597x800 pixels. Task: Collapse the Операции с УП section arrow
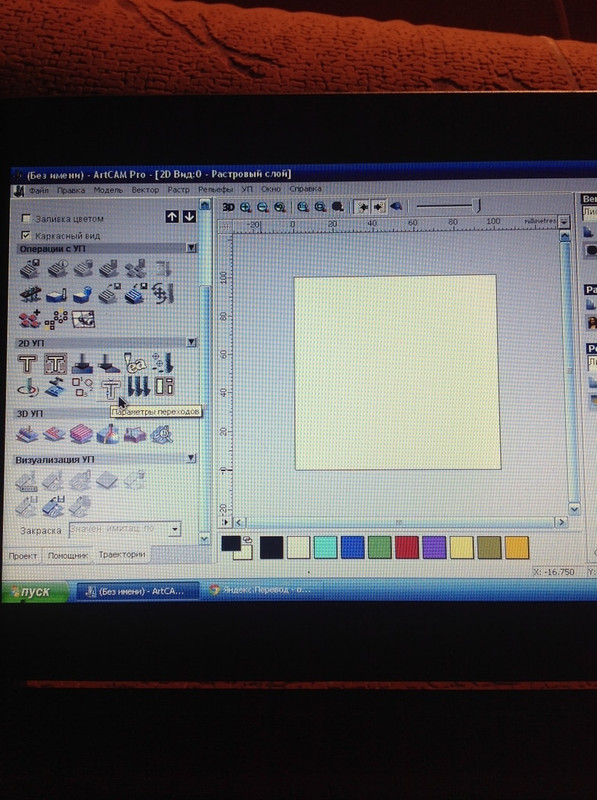coord(191,247)
